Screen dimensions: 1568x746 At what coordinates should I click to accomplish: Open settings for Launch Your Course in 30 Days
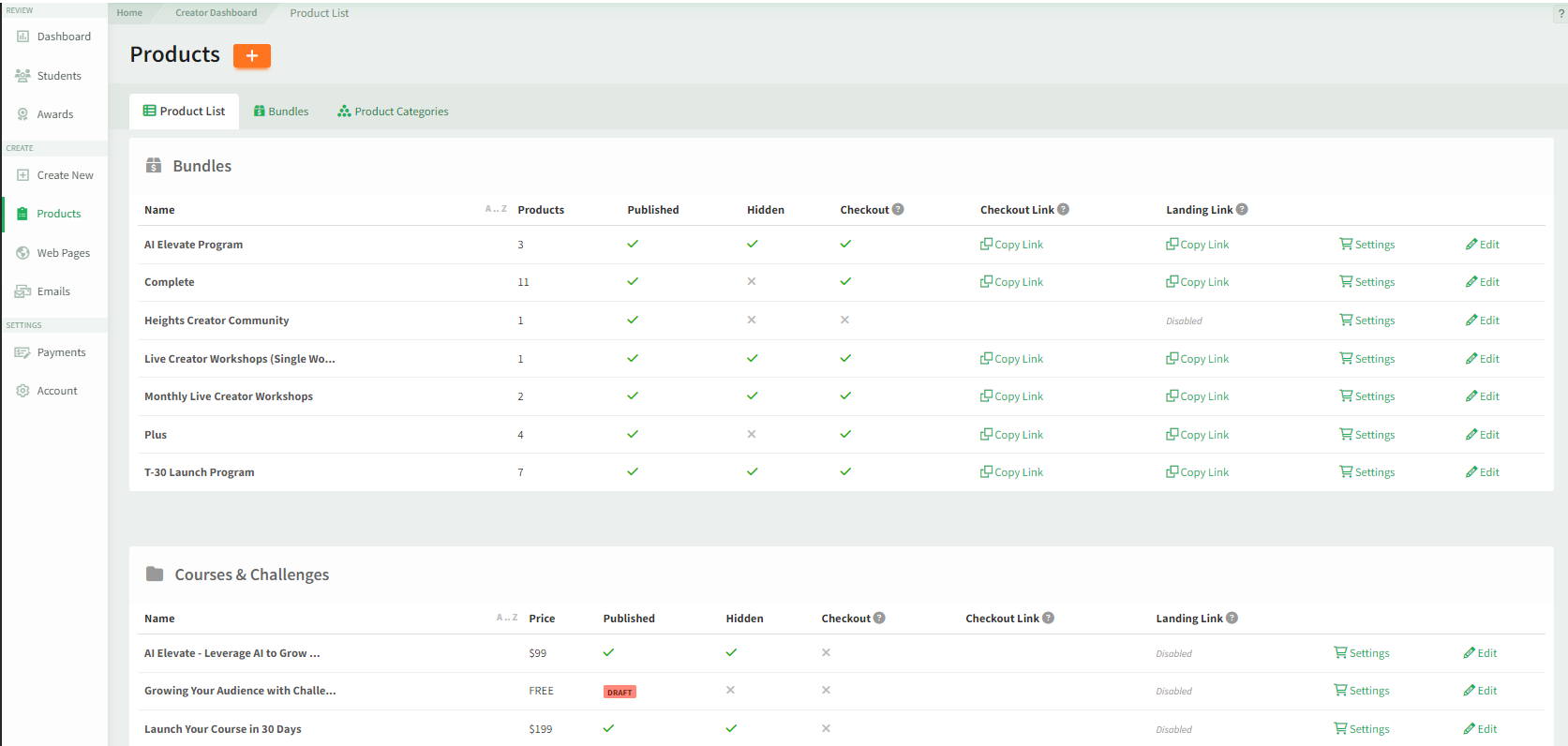pos(1362,729)
